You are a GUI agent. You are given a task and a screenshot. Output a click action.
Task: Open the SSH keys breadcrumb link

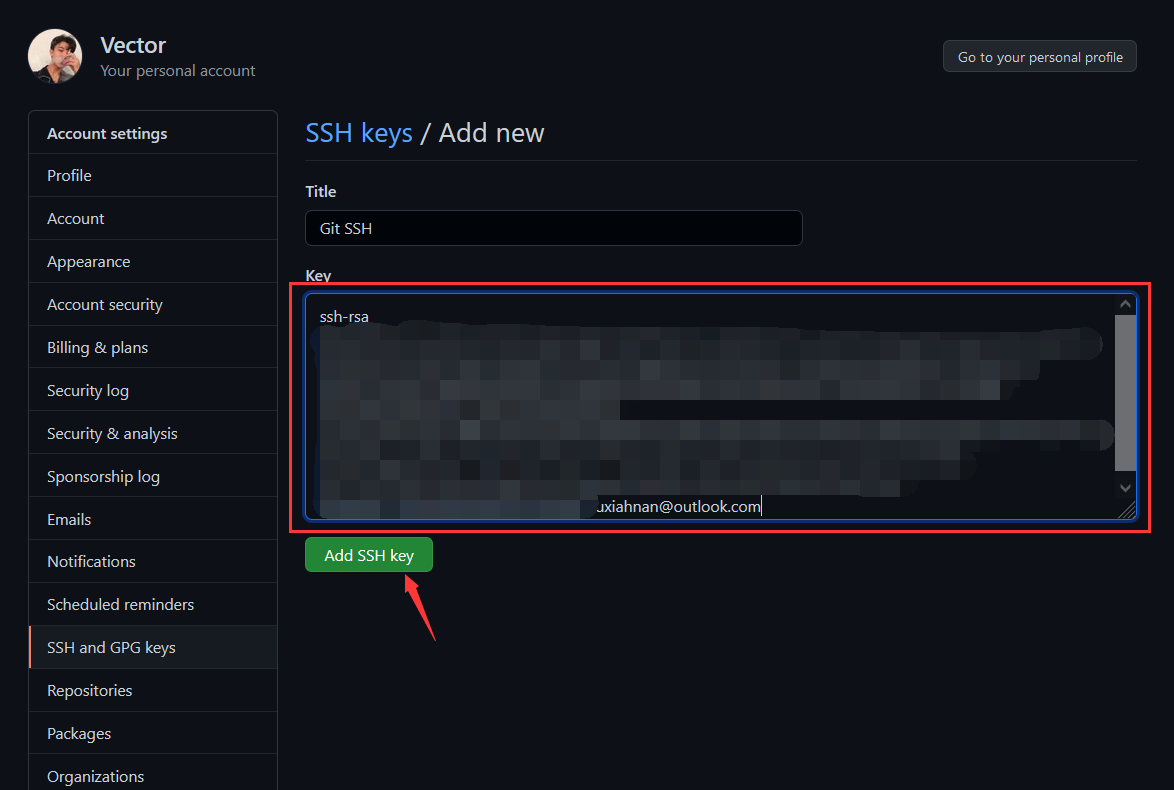359,133
